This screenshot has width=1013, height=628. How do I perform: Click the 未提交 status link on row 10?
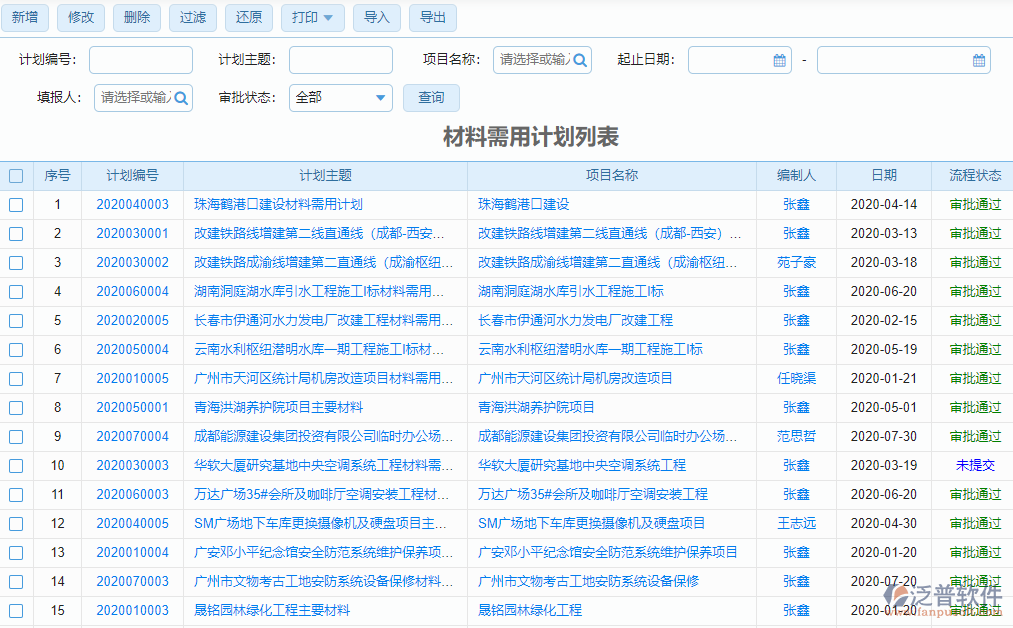click(x=974, y=465)
